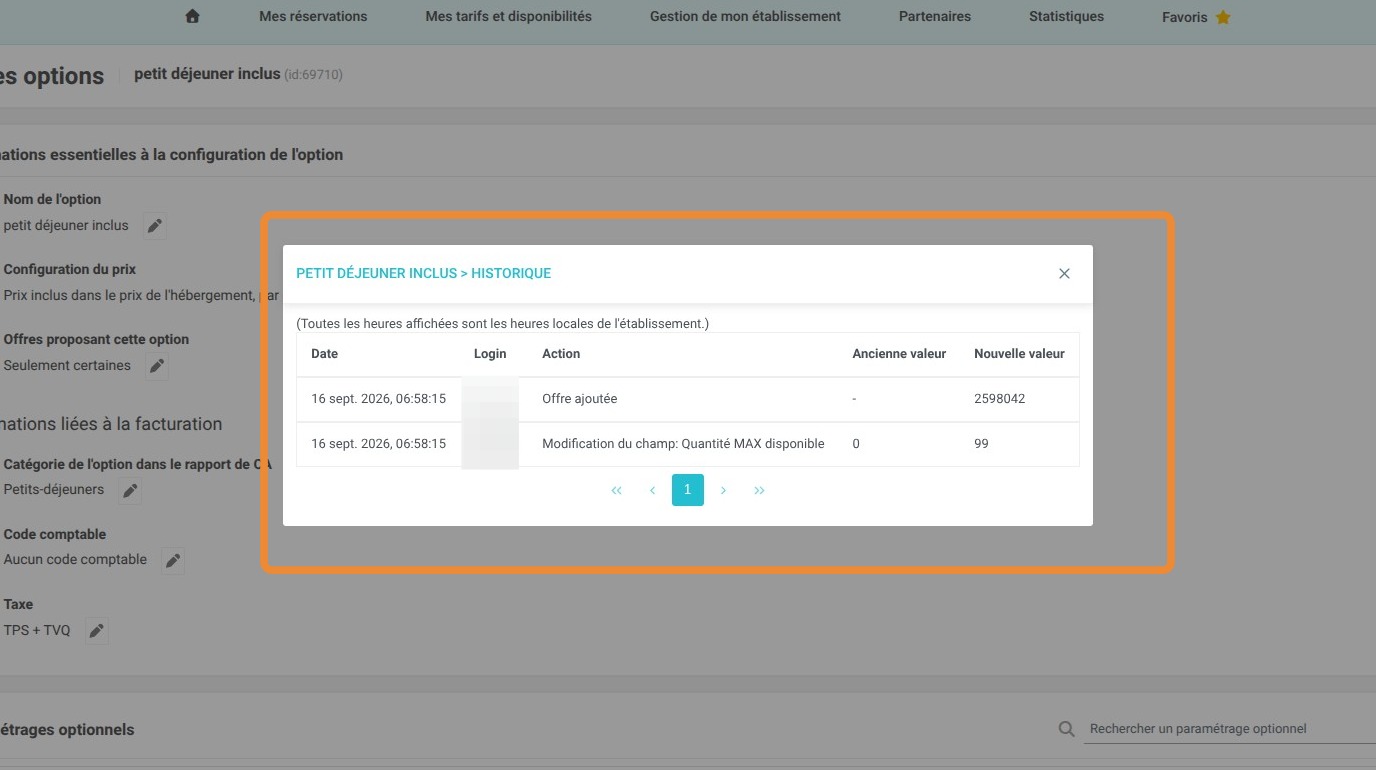This screenshot has height=770, width=1376.
Task: Go to the home icon in the top navigation
Action: coord(193,16)
